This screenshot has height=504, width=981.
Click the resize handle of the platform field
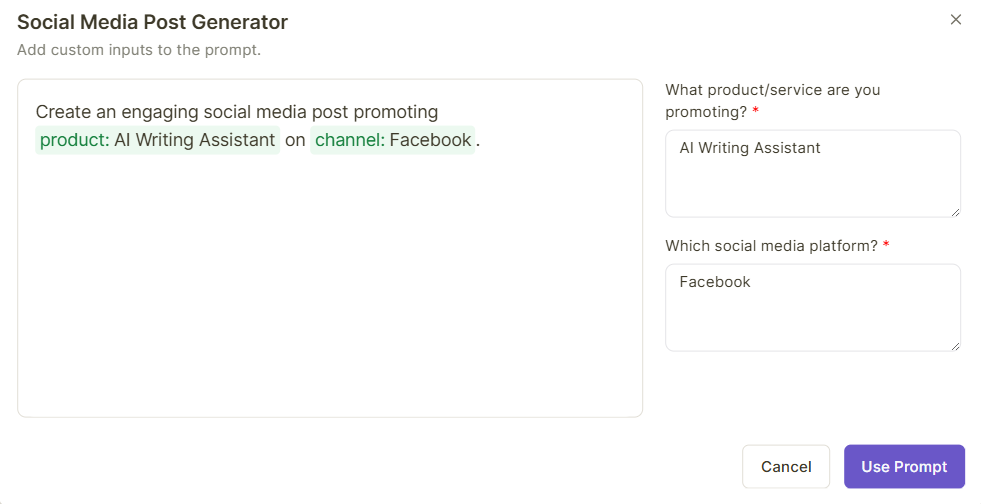pyautogui.click(x=955, y=345)
